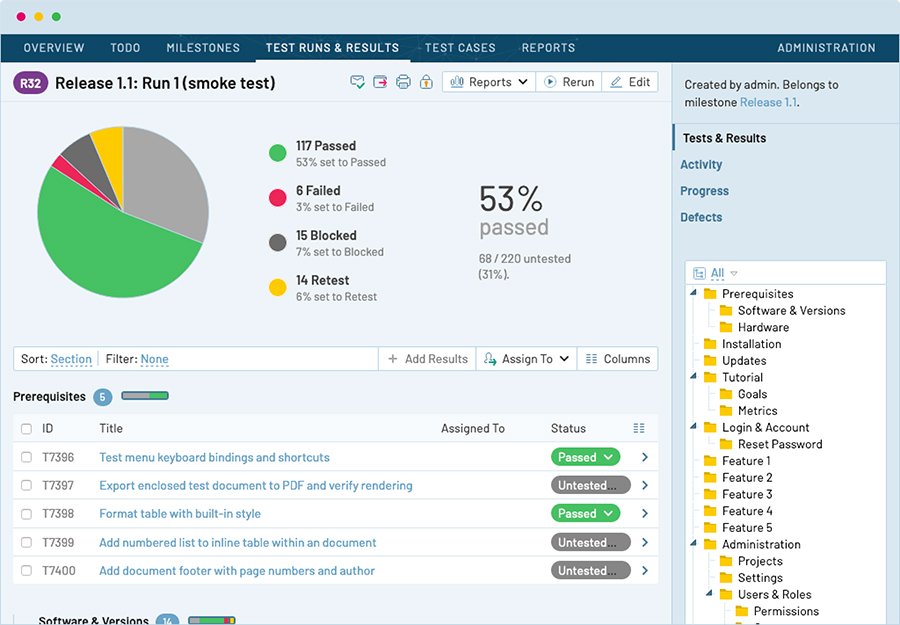The width and height of the screenshot is (900, 625).
Task: Click the Rerun button
Action: click(x=569, y=82)
